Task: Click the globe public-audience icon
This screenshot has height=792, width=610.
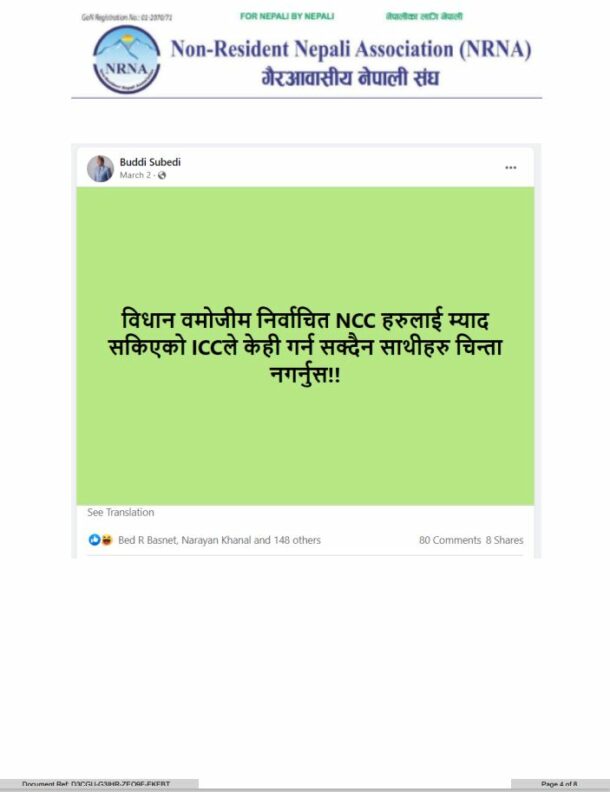Action: coord(162,175)
